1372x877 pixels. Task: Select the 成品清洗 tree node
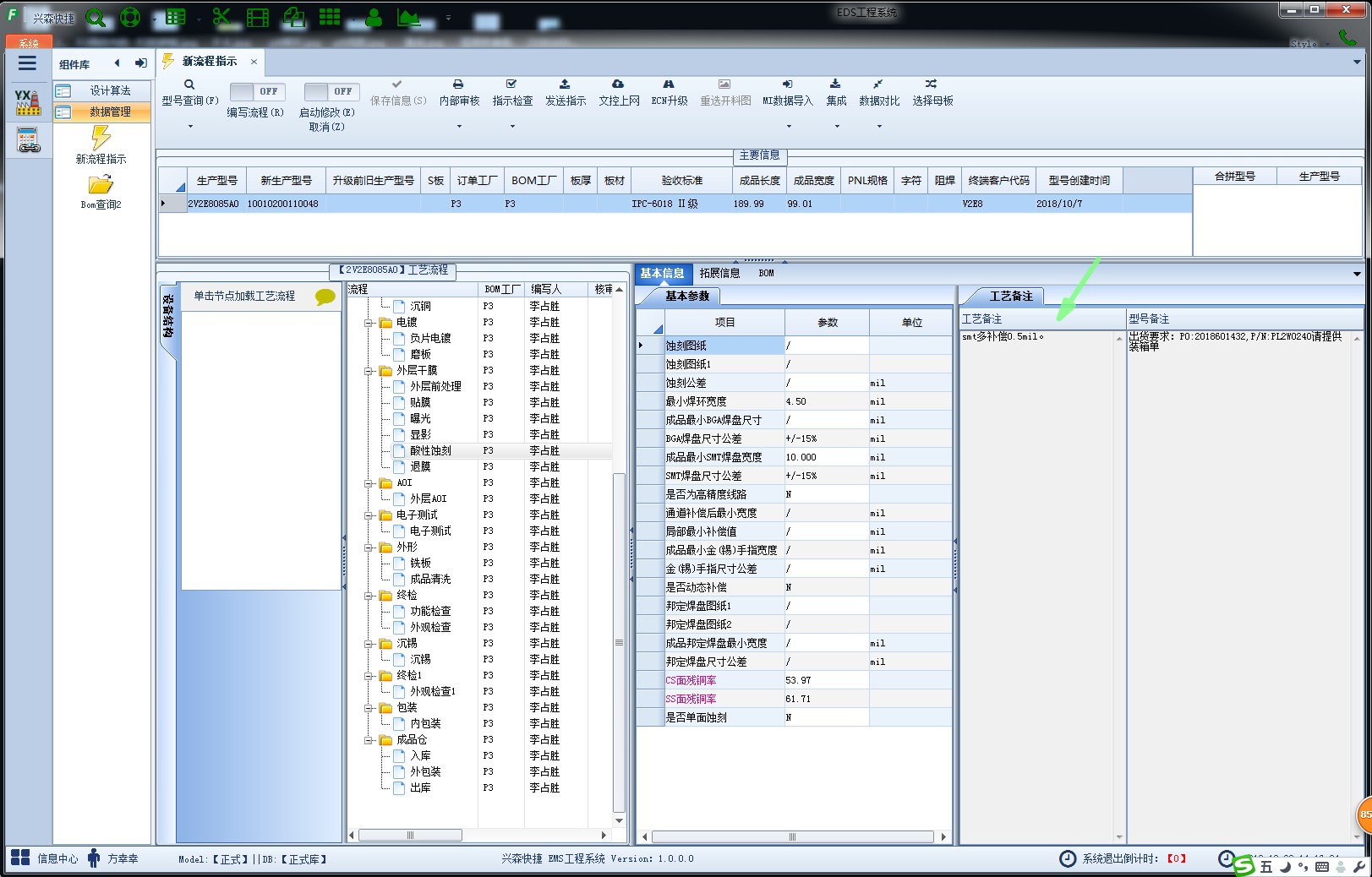click(x=430, y=580)
